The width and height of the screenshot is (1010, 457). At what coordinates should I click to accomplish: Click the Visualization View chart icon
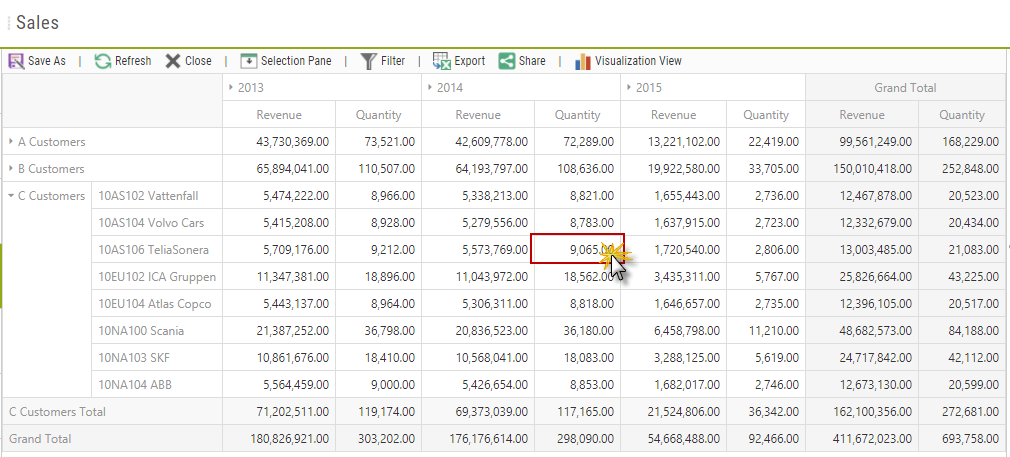(x=582, y=61)
